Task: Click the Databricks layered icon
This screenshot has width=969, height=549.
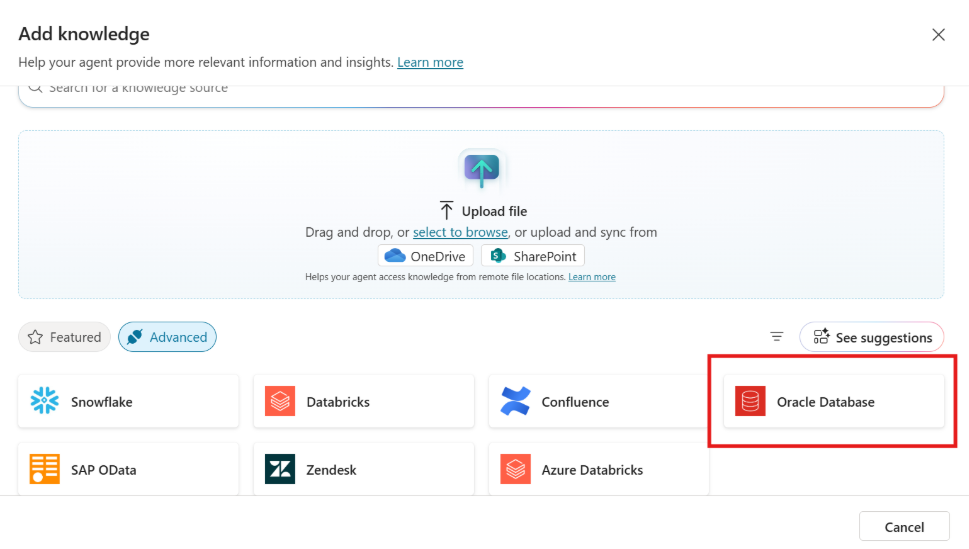Action: click(x=280, y=401)
